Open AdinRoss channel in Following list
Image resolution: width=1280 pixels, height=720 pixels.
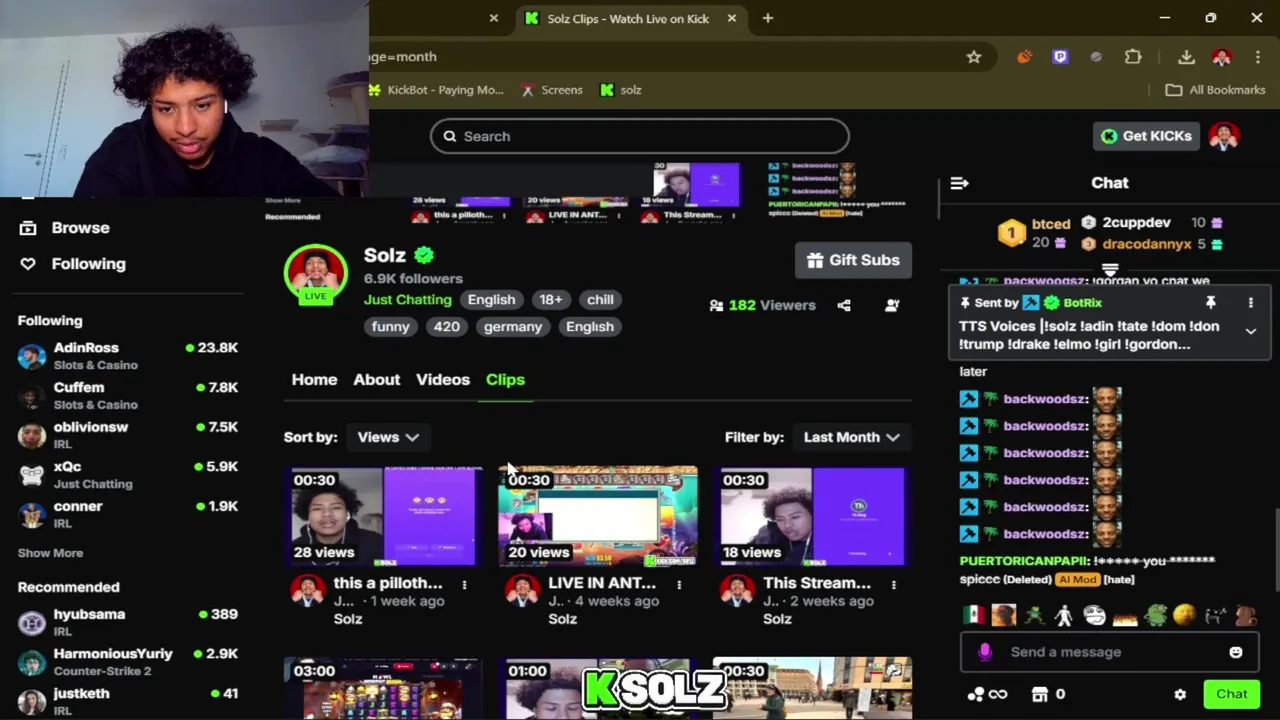click(x=128, y=356)
